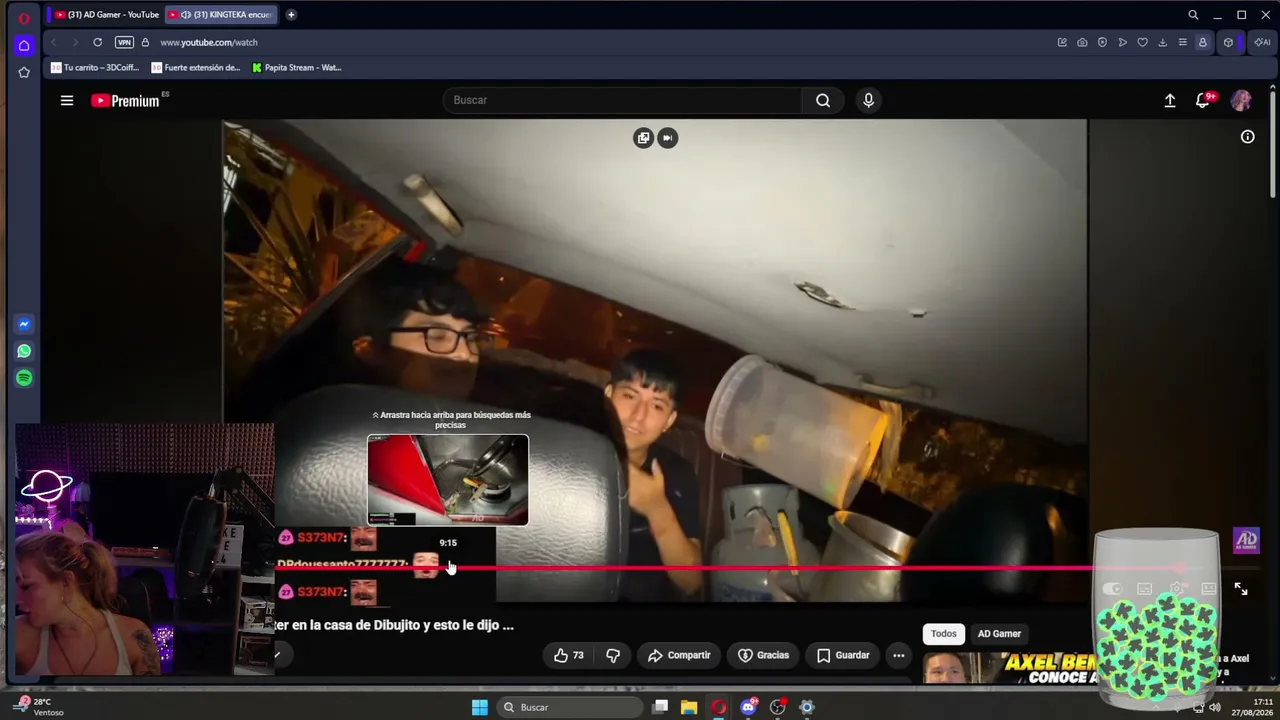This screenshot has width=1280, height=720.
Task: Click the AD Gamer channel watermark
Action: pos(1246,540)
